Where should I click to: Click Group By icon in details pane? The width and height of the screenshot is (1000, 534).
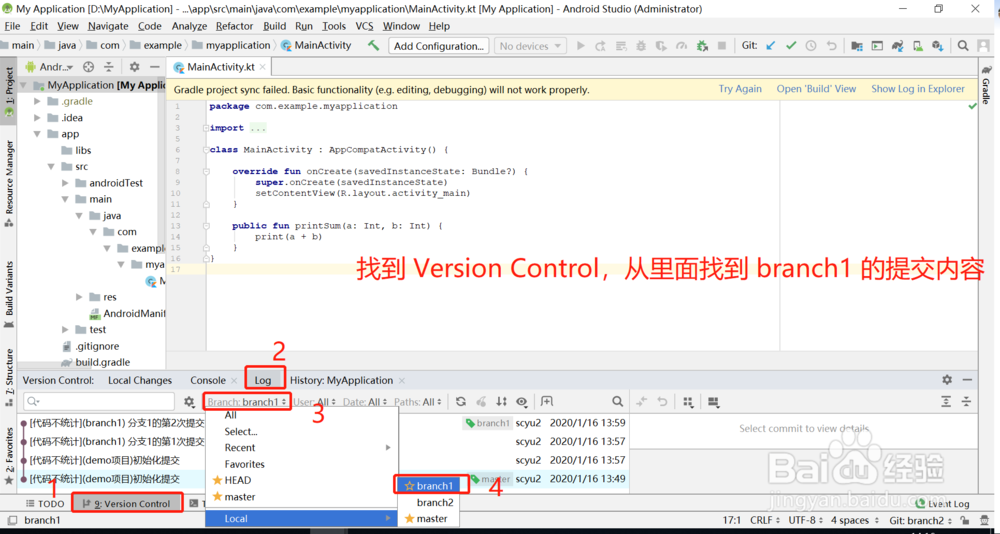(688, 401)
